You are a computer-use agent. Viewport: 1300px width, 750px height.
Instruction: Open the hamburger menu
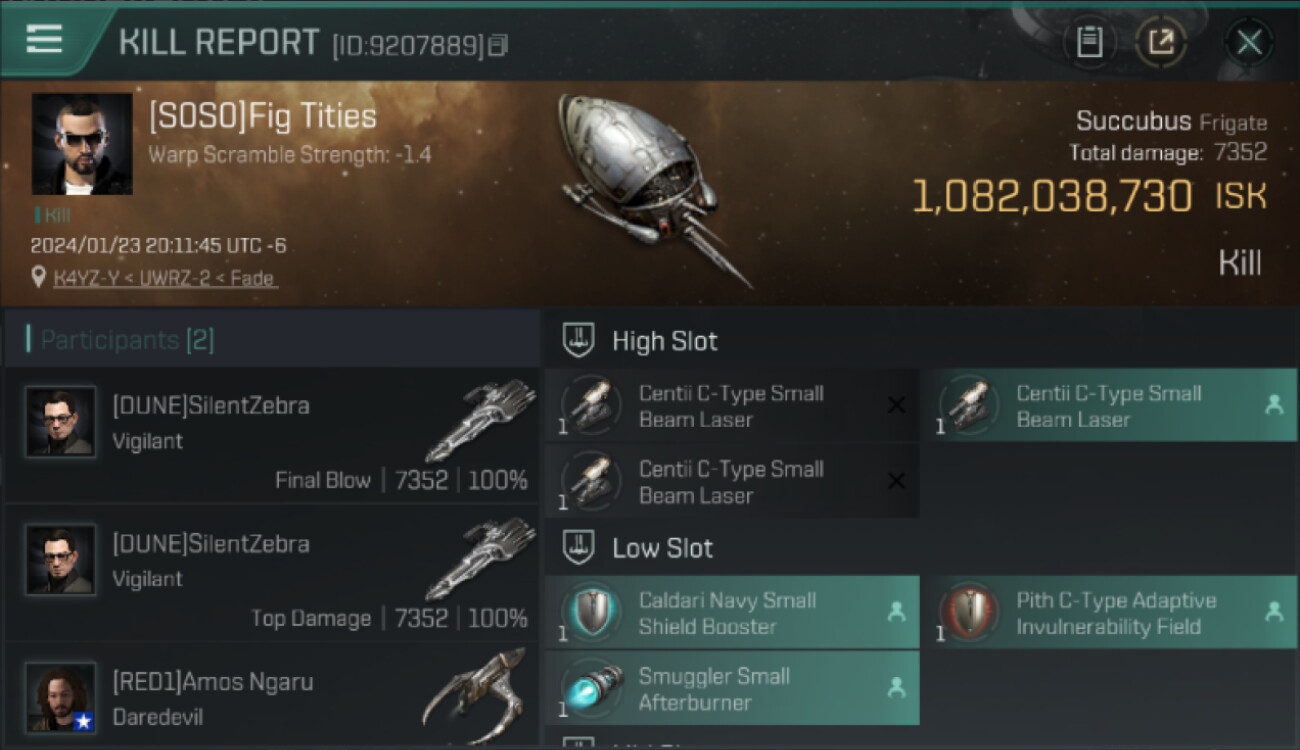pos(45,39)
